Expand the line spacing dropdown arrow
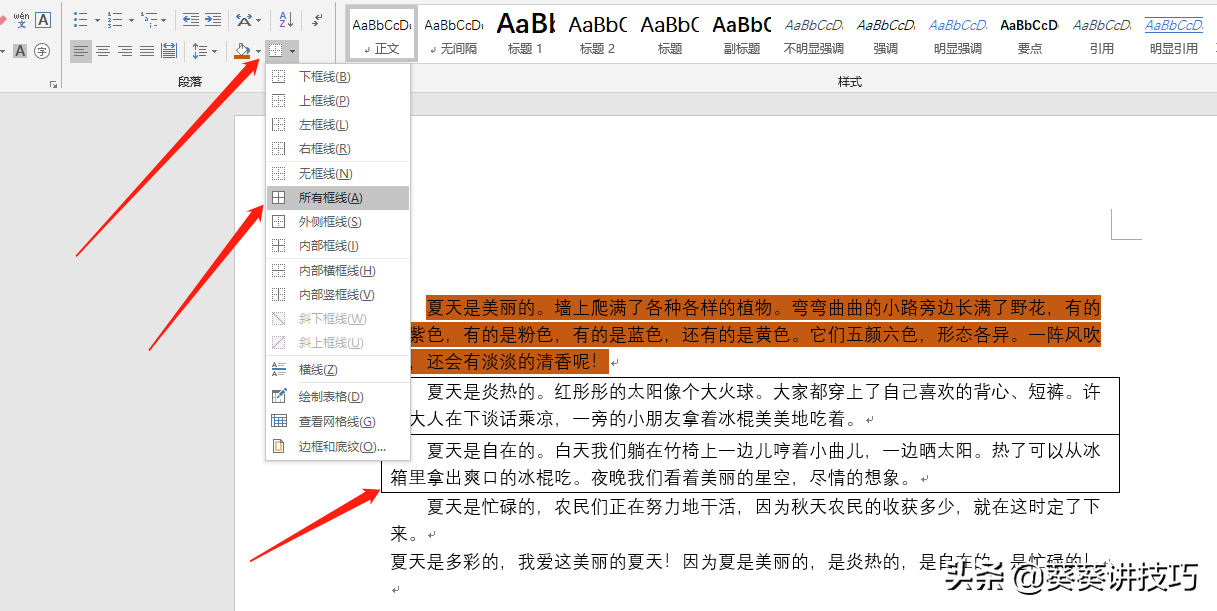 [x=215, y=51]
